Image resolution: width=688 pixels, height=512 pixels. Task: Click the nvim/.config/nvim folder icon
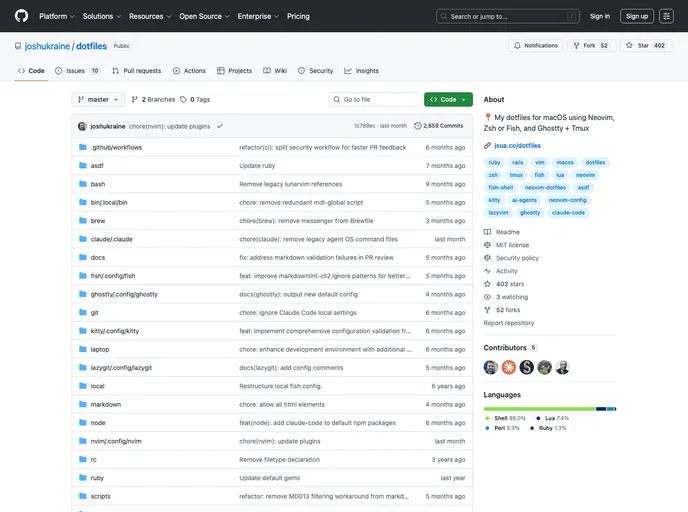click(x=82, y=441)
